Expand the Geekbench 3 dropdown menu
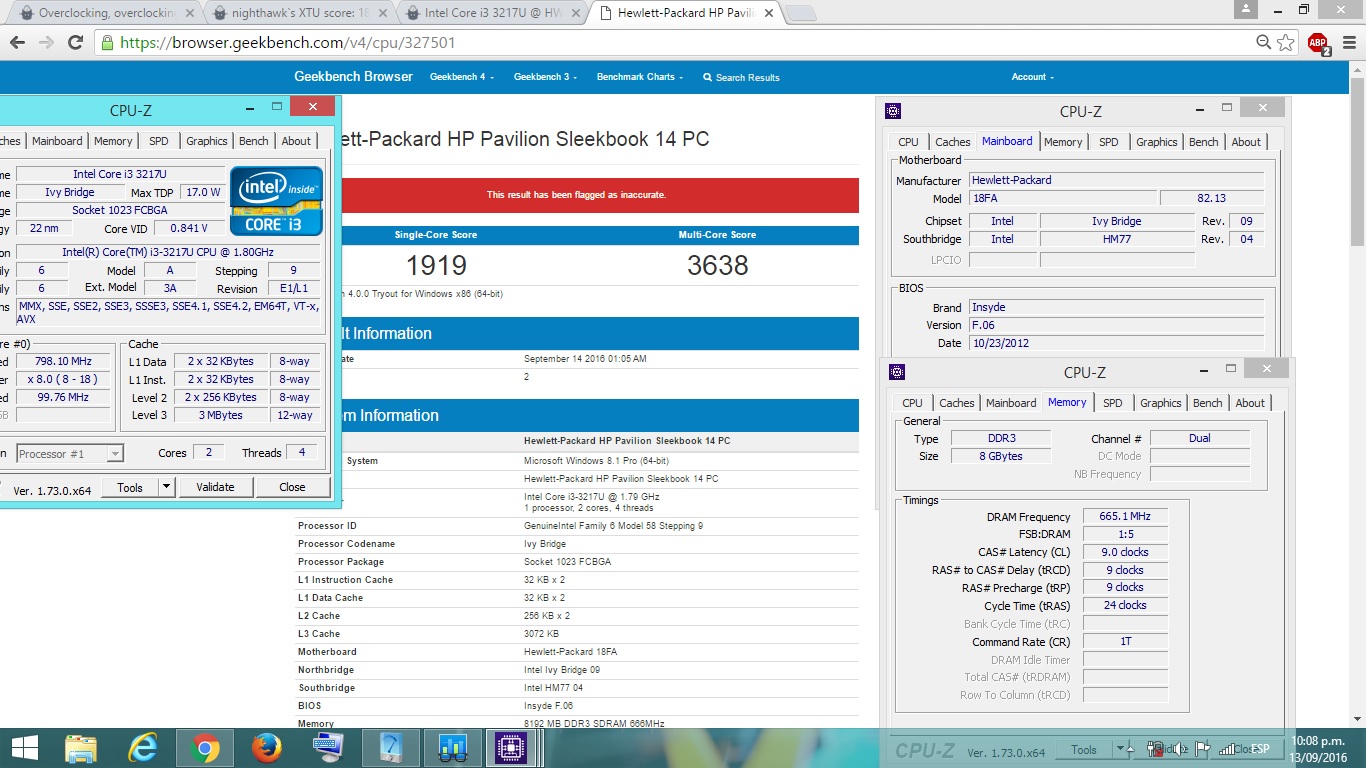Viewport: 1366px width, 768px height. coord(544,77)
